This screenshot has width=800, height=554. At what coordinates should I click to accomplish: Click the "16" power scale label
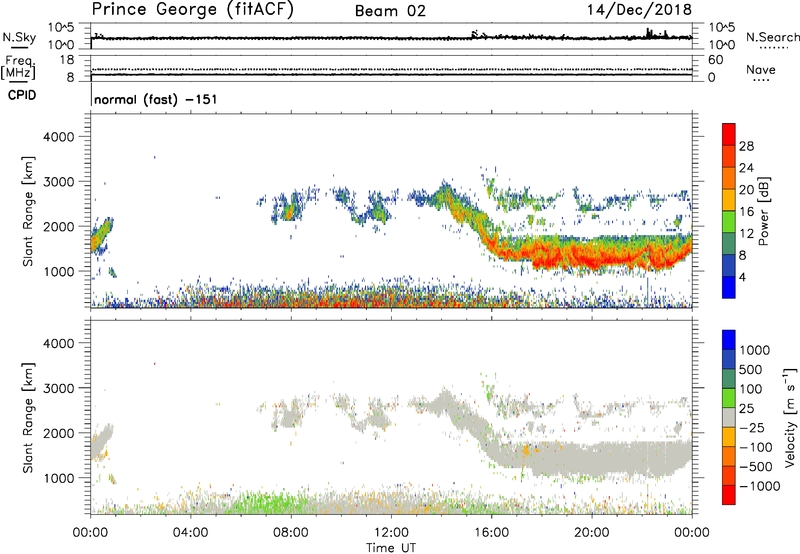pos(746,212)
